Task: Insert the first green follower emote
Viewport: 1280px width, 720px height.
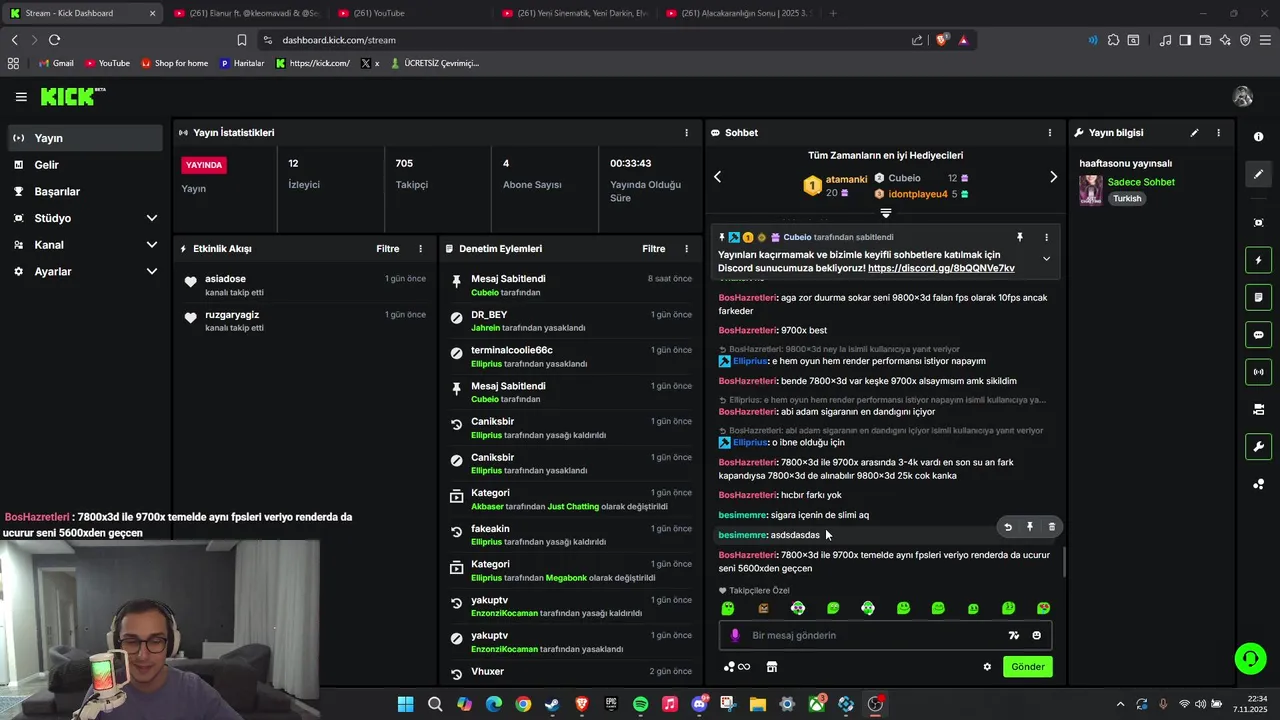Action: 728,608
